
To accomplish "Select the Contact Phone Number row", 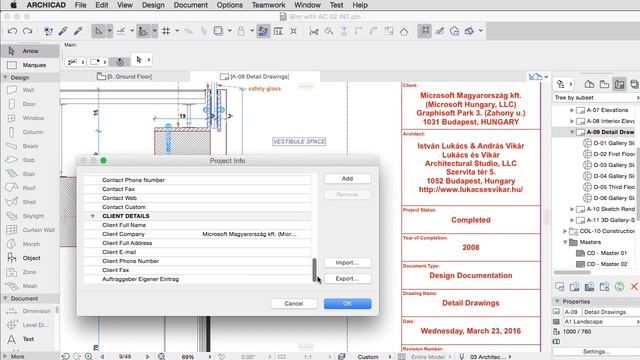I will (x=197, y=180).
